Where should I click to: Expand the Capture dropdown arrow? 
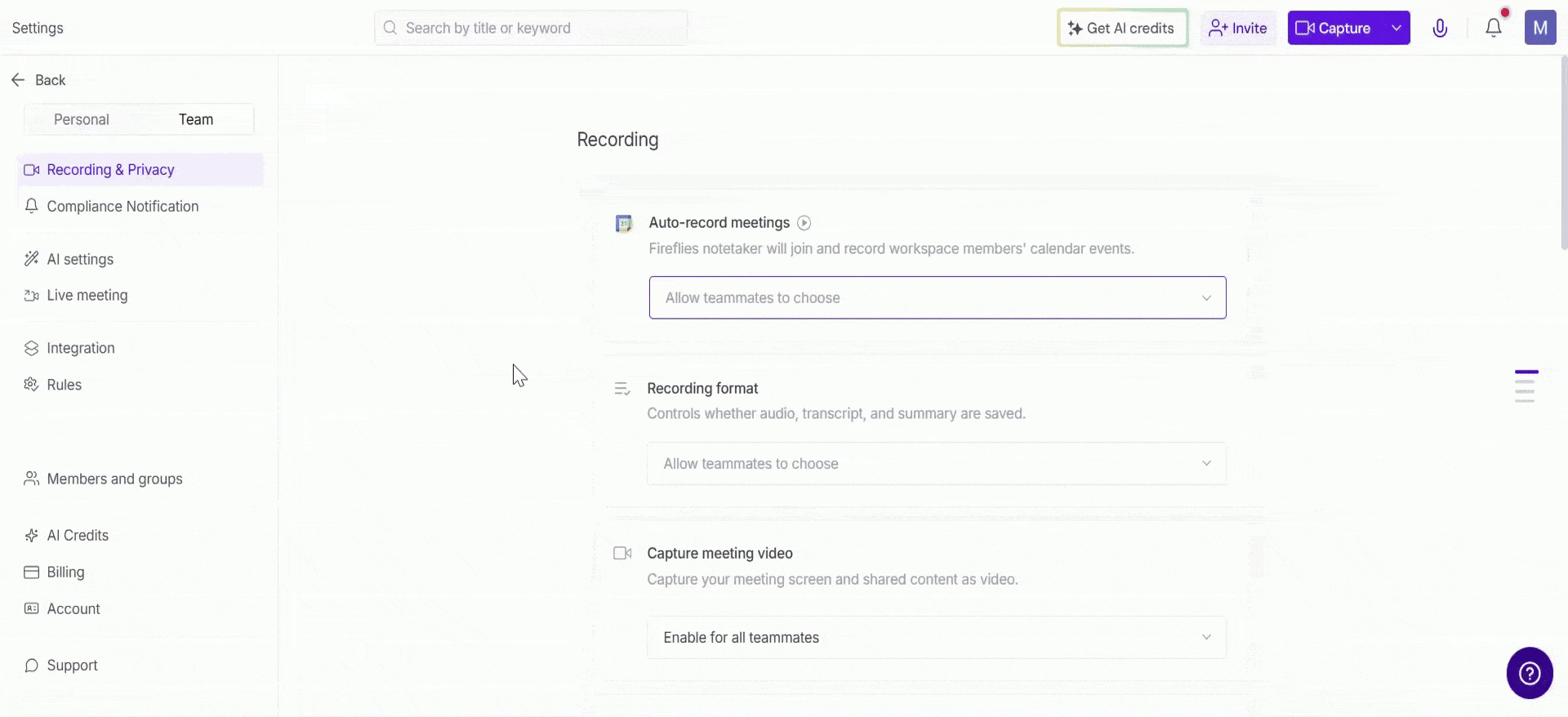tap(1396, 28)
